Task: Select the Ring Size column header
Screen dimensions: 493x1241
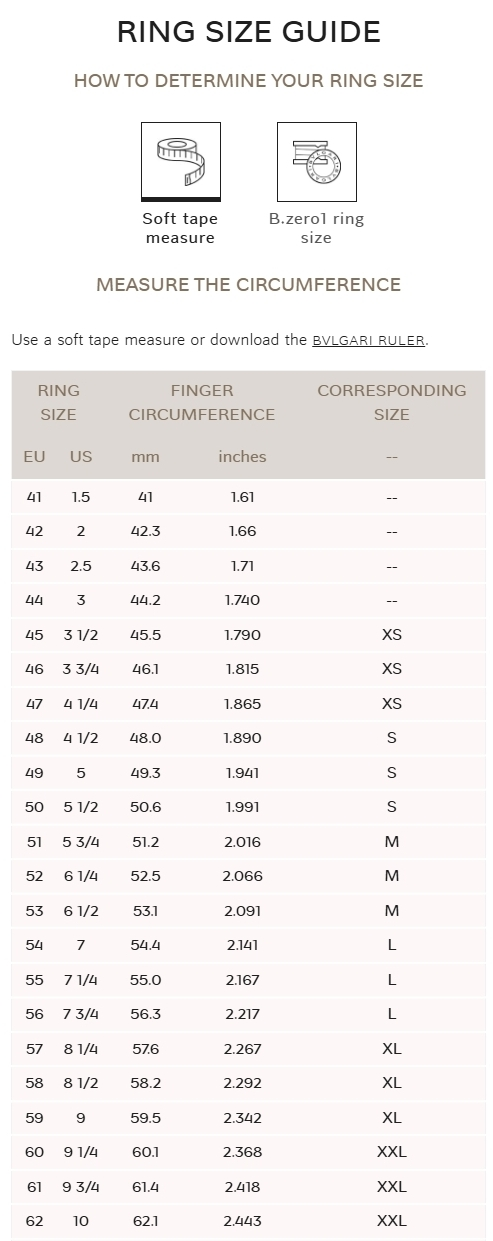Action: (58, 402)
